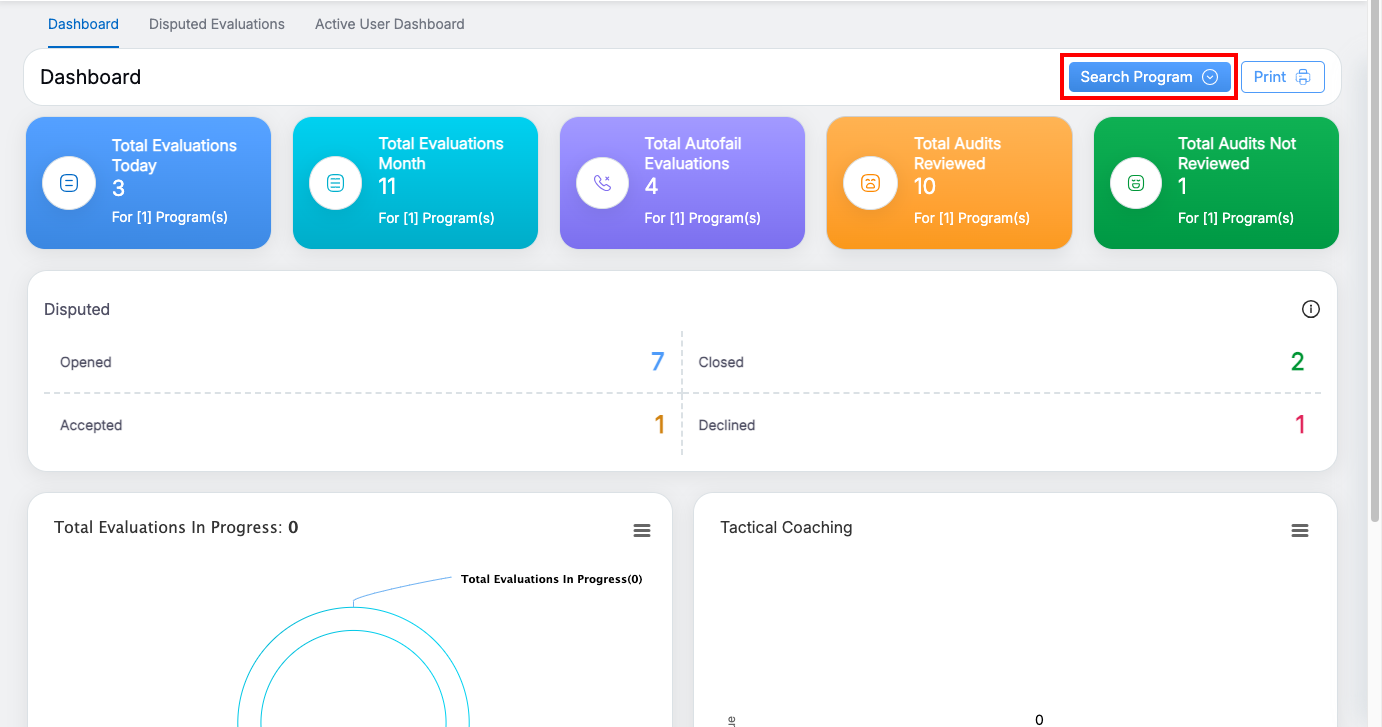Click the Total Audits Not Reviewed icon

[1136, 183]
